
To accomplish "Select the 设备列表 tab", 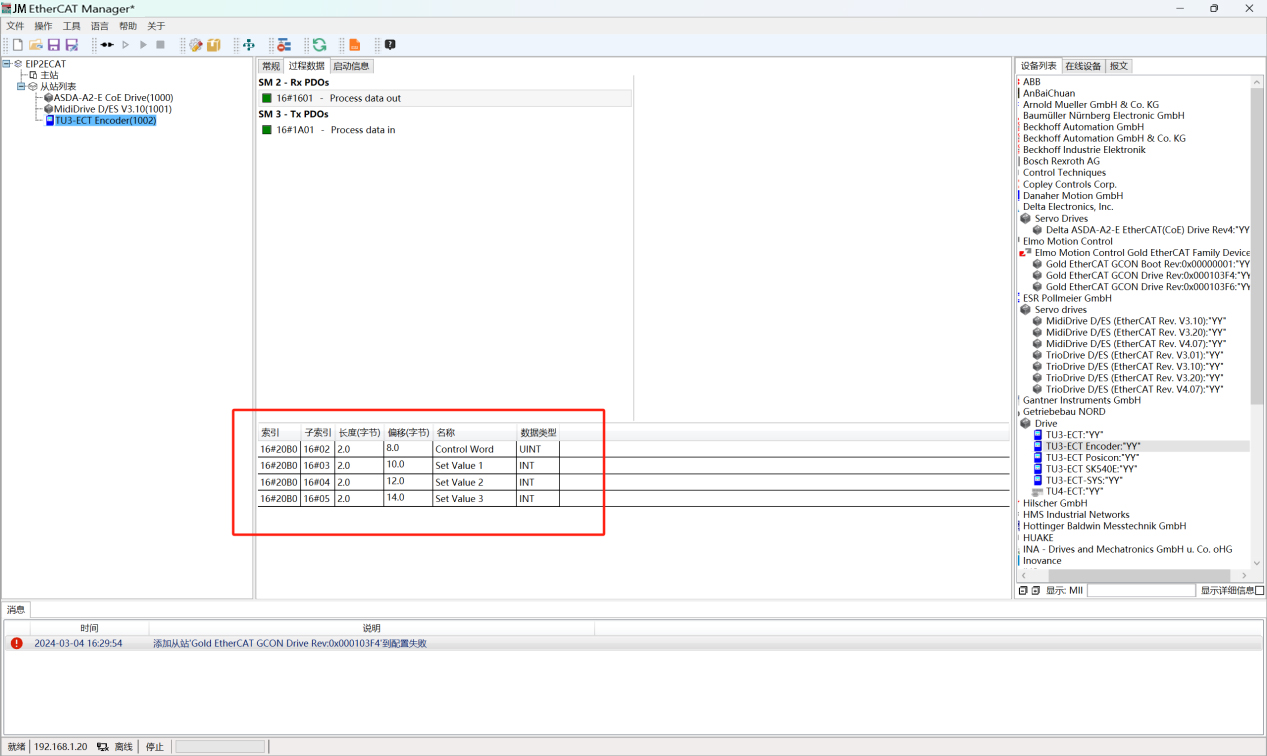I will coord(1038,66).
